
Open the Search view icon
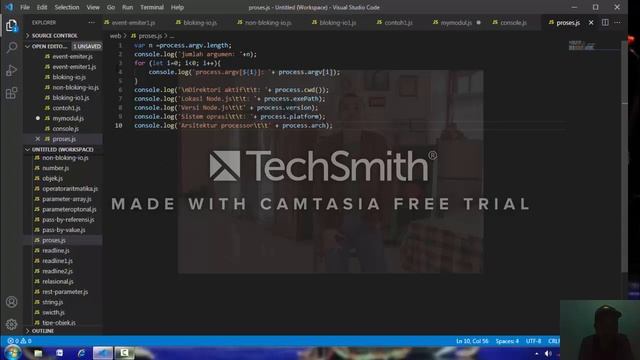click(11, 47)
